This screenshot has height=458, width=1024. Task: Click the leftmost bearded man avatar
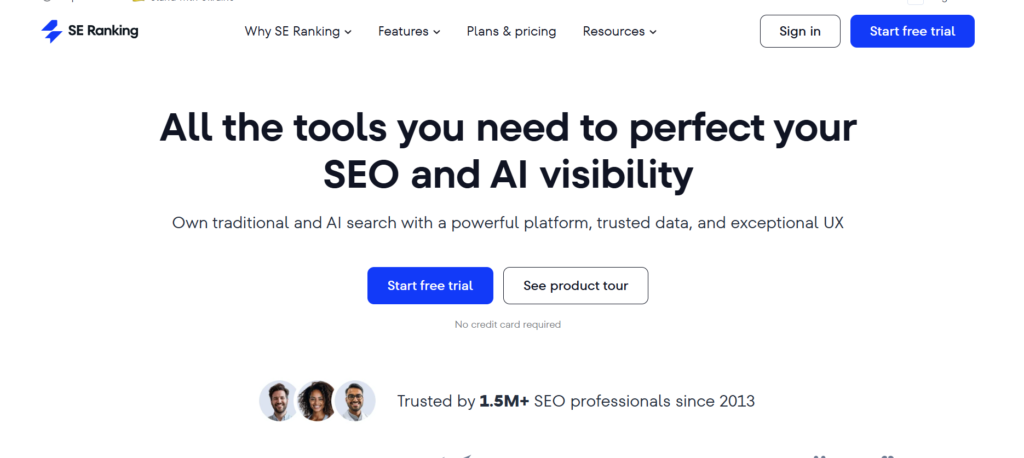click(279, 401)
